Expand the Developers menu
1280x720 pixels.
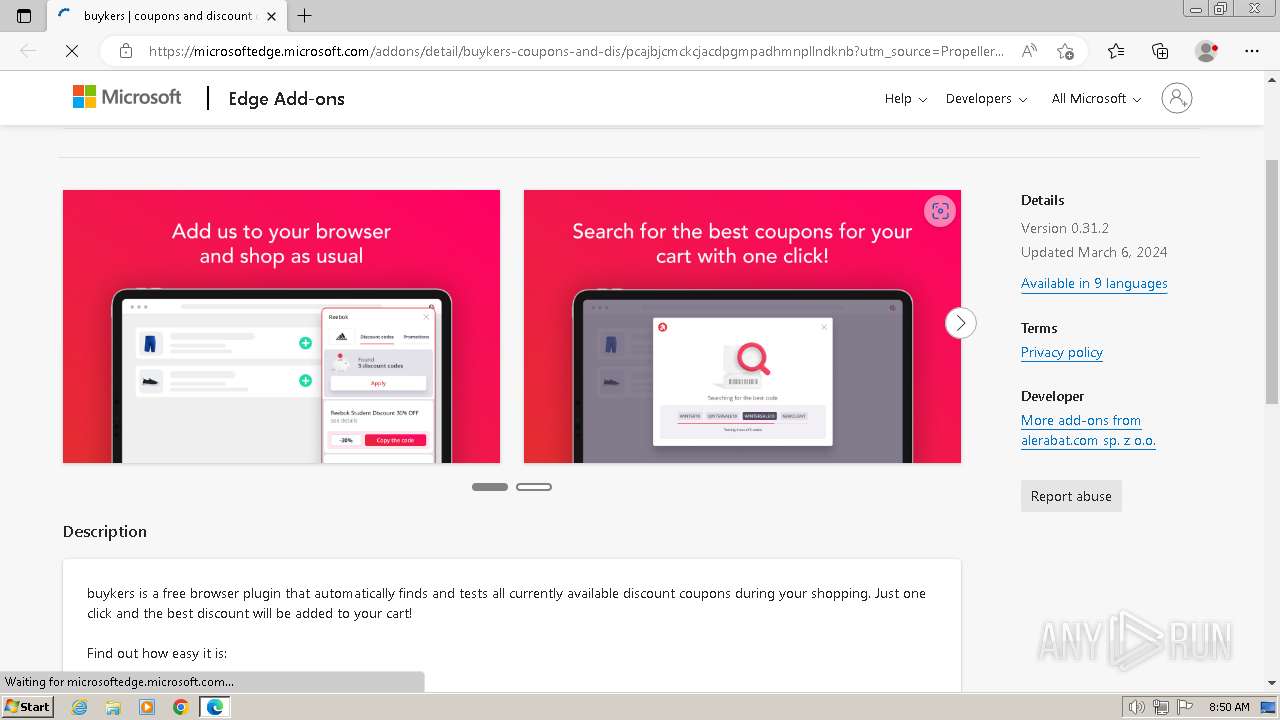(986, 98)
